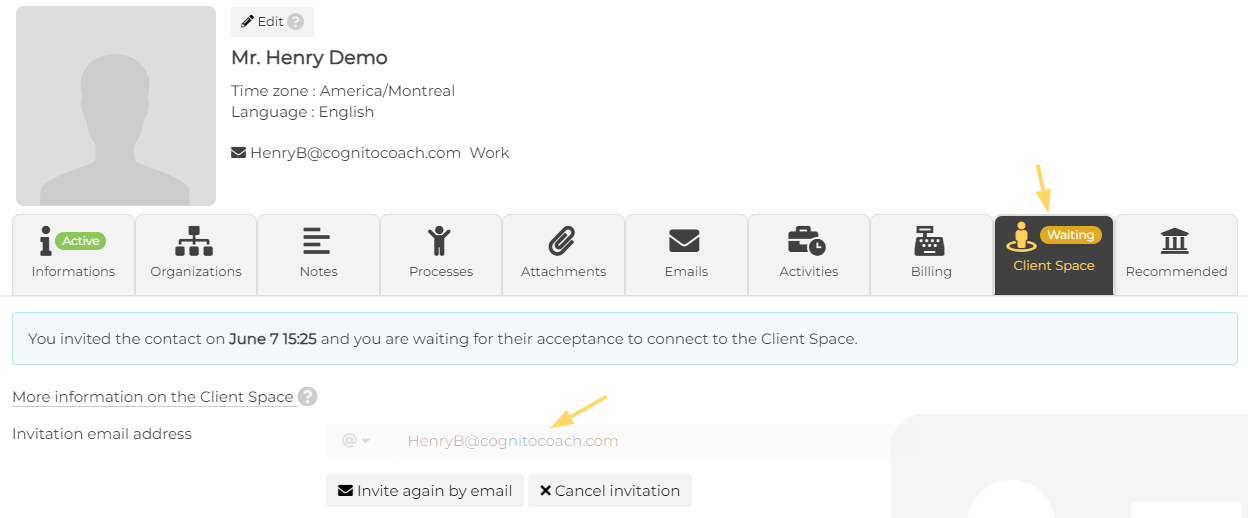1248x518 pixels.
Task: Click Invite again by email button
Action: pos(425,491)
